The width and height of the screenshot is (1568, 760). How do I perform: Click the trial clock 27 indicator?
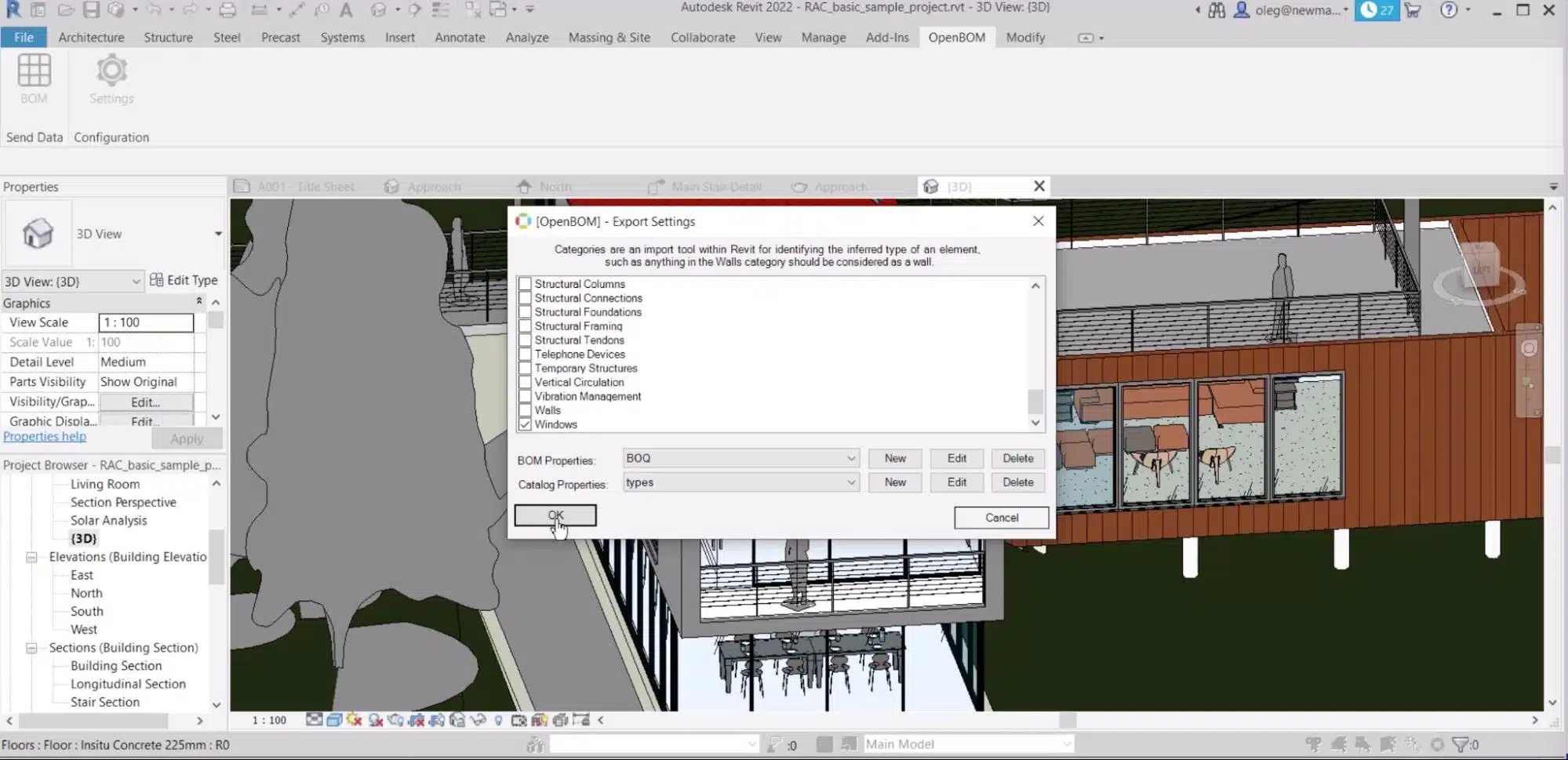(x=1377, y=10)
